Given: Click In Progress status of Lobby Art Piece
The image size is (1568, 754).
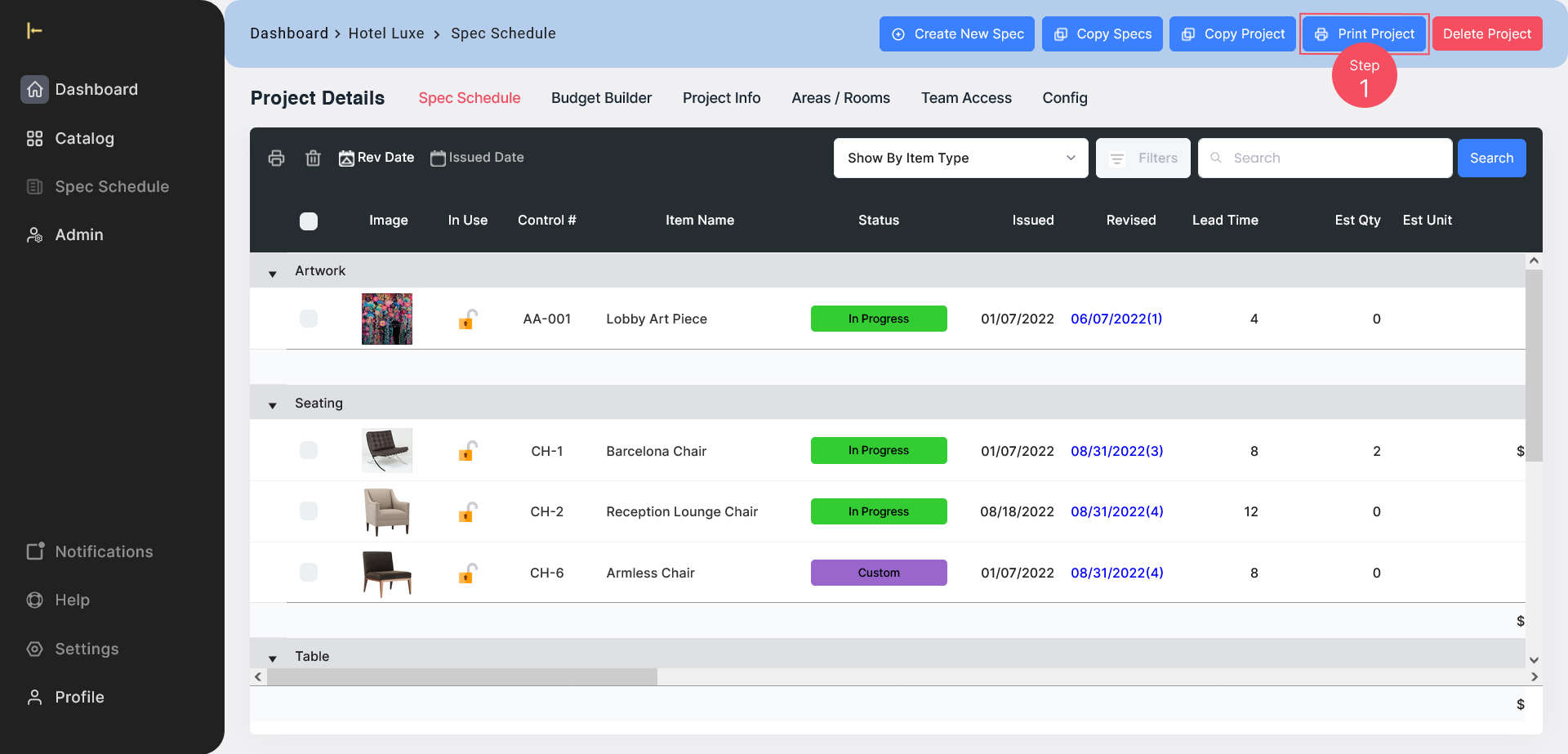Looking at the screenshot, I should (x=879, y=319).
